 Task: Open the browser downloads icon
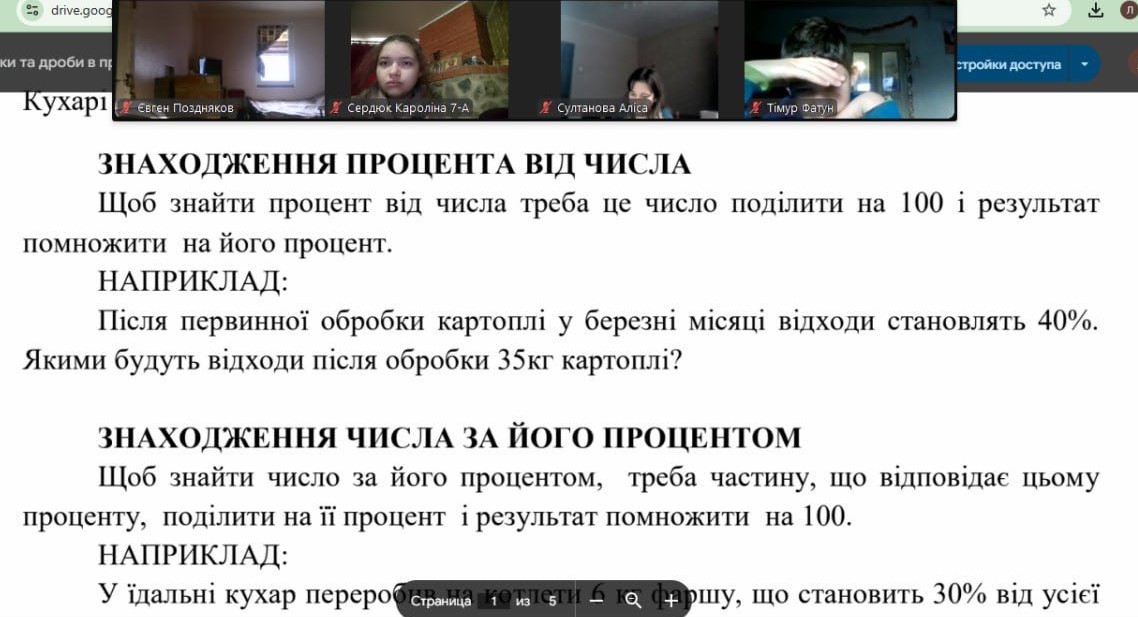point(1096,10)
